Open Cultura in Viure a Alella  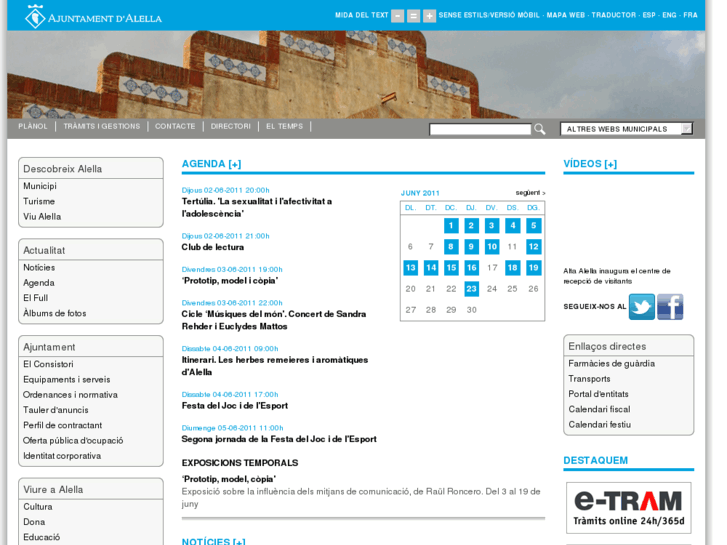point(38,507)
